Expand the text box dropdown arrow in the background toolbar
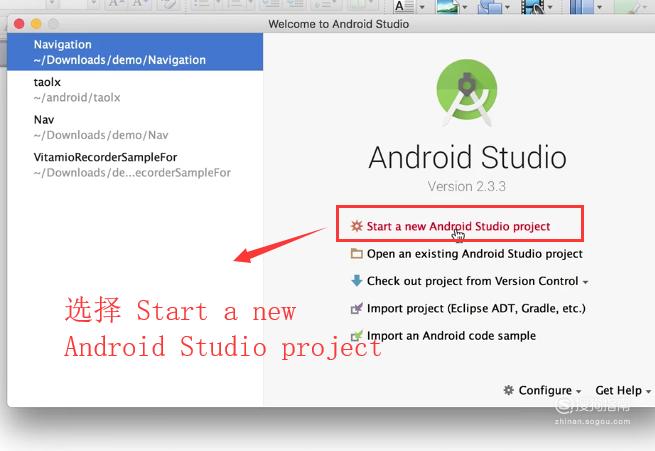 [422, 7]
